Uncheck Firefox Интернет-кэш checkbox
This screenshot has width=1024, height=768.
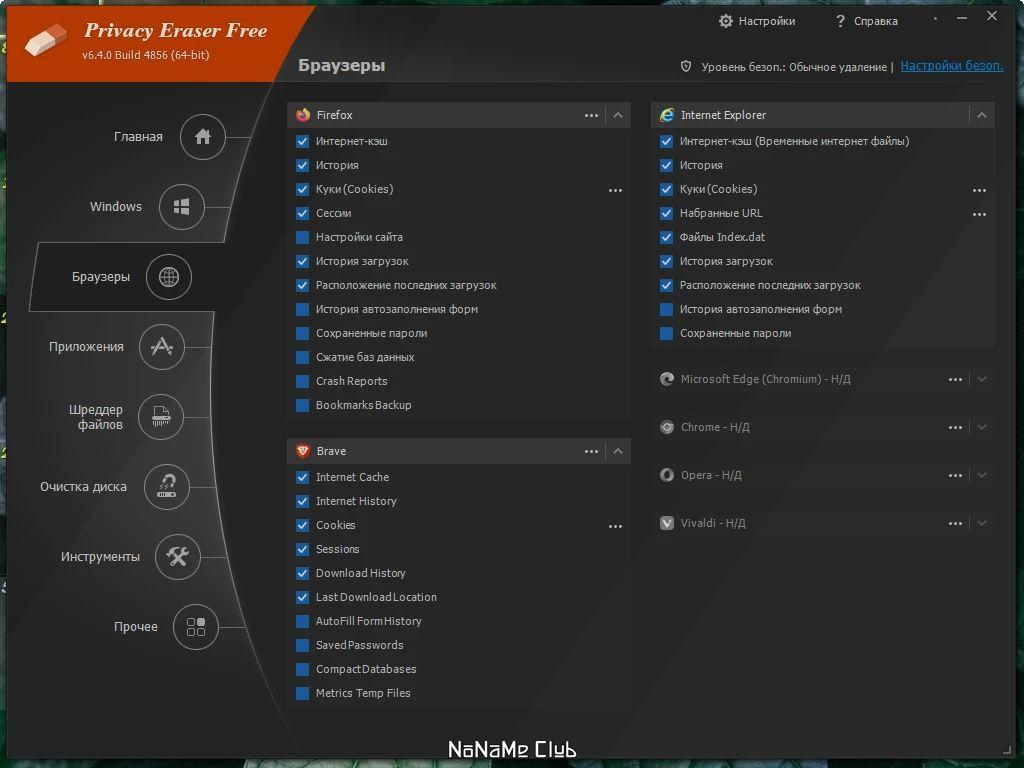pos(302,141)
